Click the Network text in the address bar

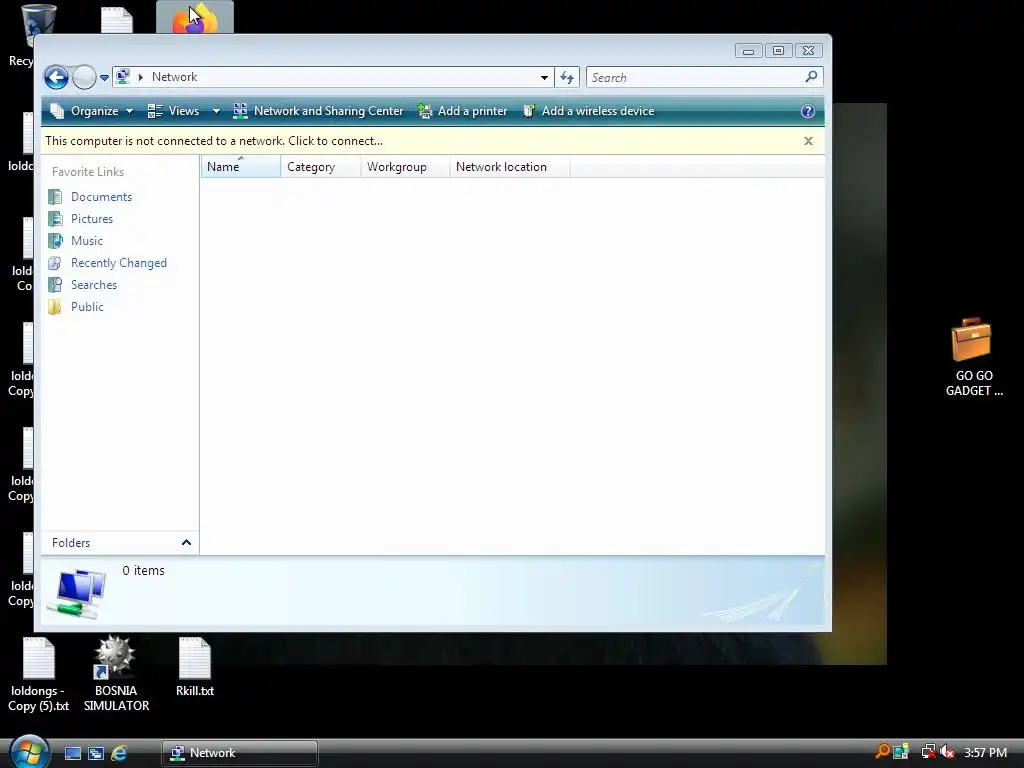pos(174,77)
